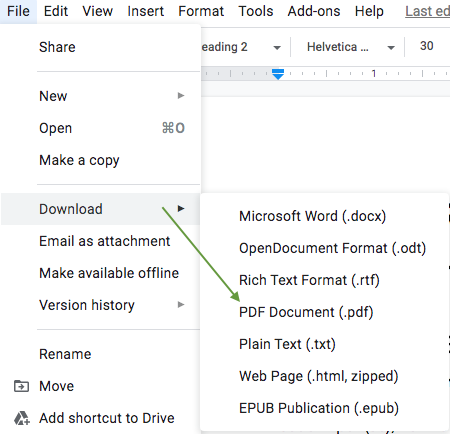Click the Download submenu arrow
The image size is (450, 434).
[x=181, y=209]
